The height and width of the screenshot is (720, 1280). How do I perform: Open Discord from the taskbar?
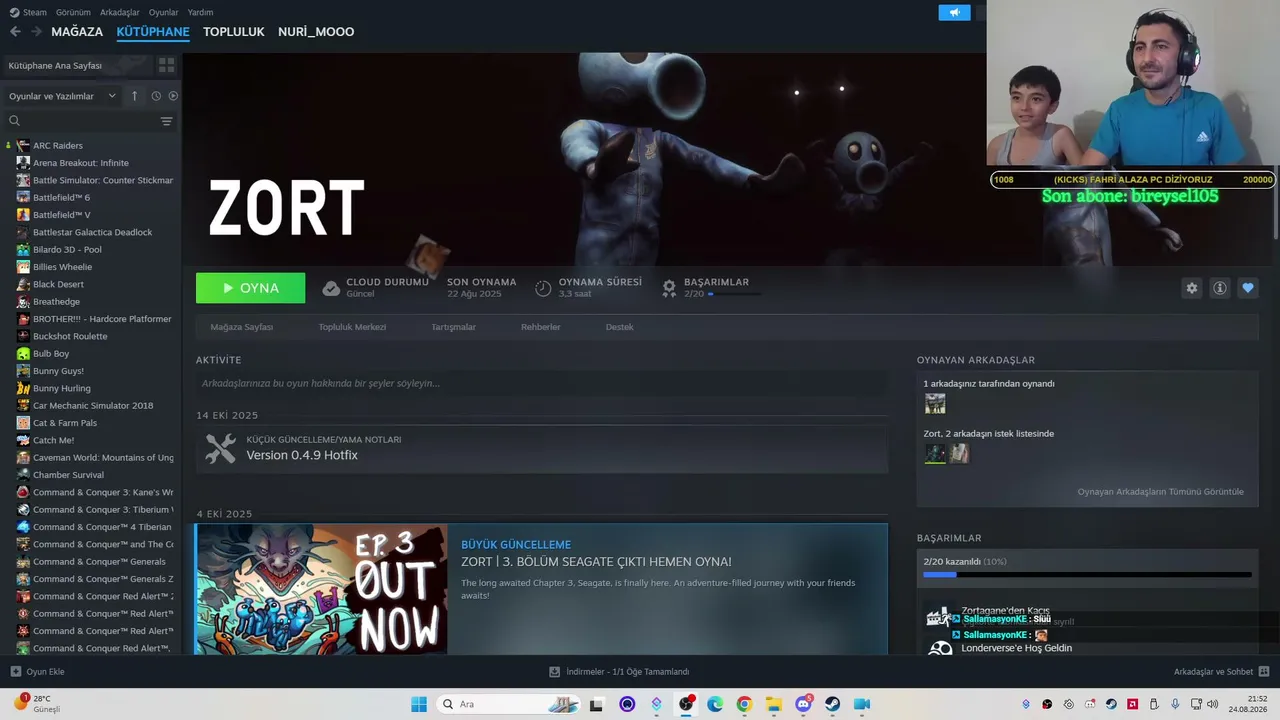pos(803,704)
